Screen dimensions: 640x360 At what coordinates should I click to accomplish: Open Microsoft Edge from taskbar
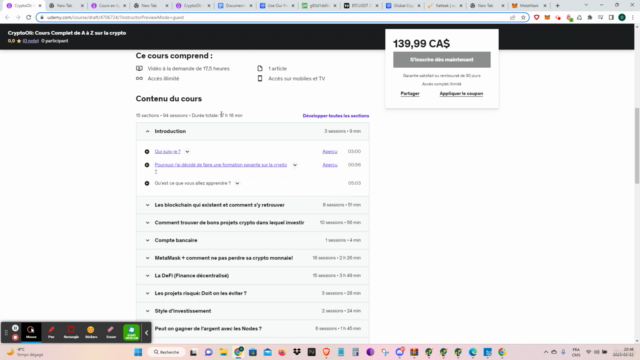(473, 352)
